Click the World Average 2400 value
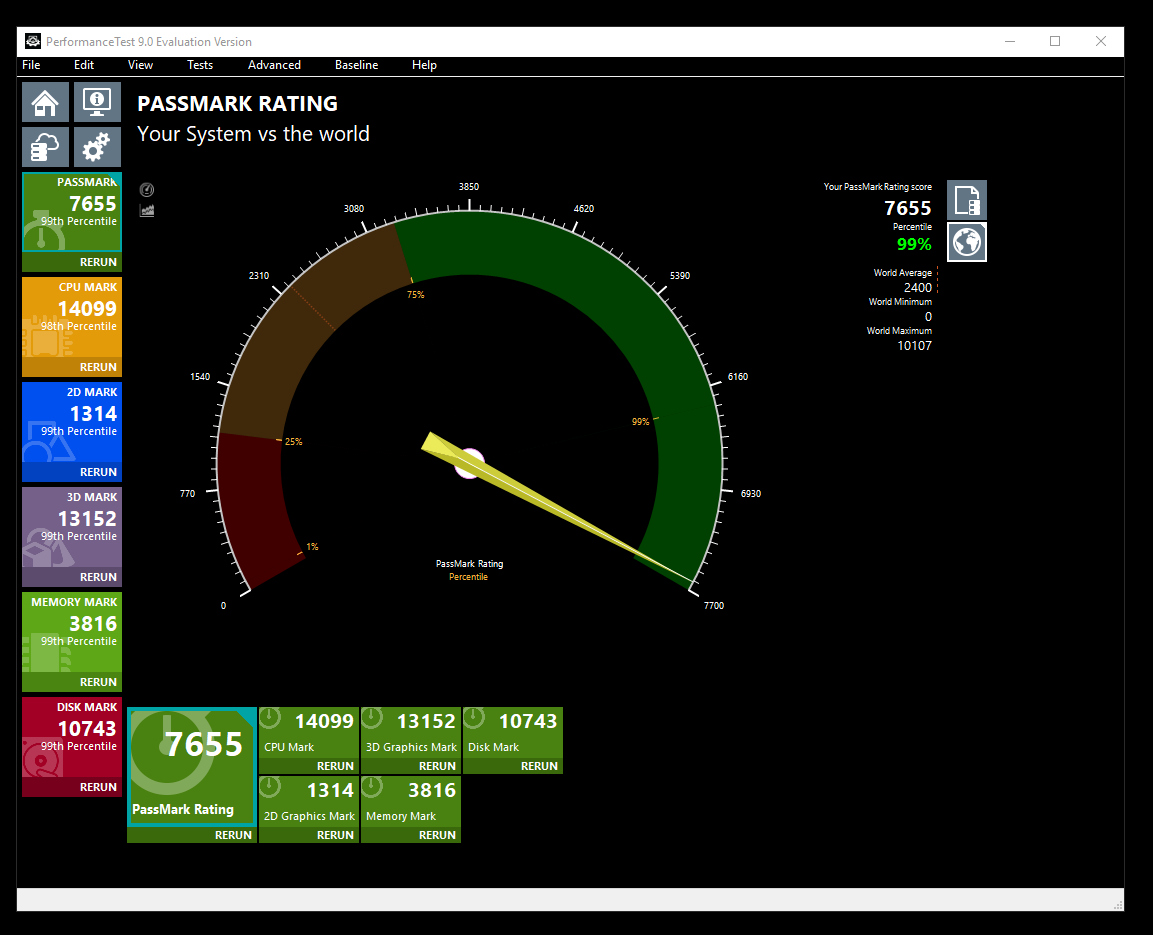 (918, 287)
